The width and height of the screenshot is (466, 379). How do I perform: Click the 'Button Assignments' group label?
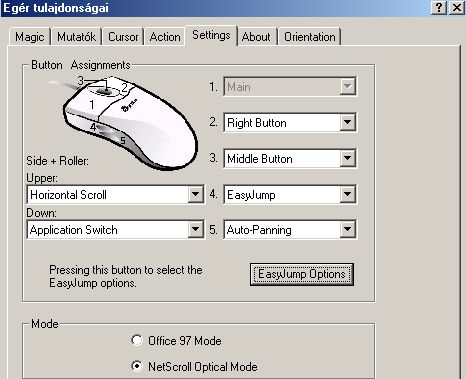[80, 65]
